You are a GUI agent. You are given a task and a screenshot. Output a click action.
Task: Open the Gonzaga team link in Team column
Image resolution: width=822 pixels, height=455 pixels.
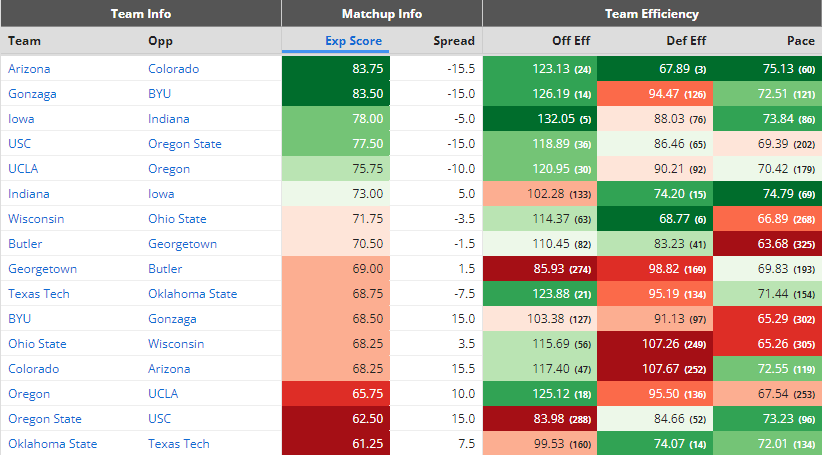tap(32, 94)
